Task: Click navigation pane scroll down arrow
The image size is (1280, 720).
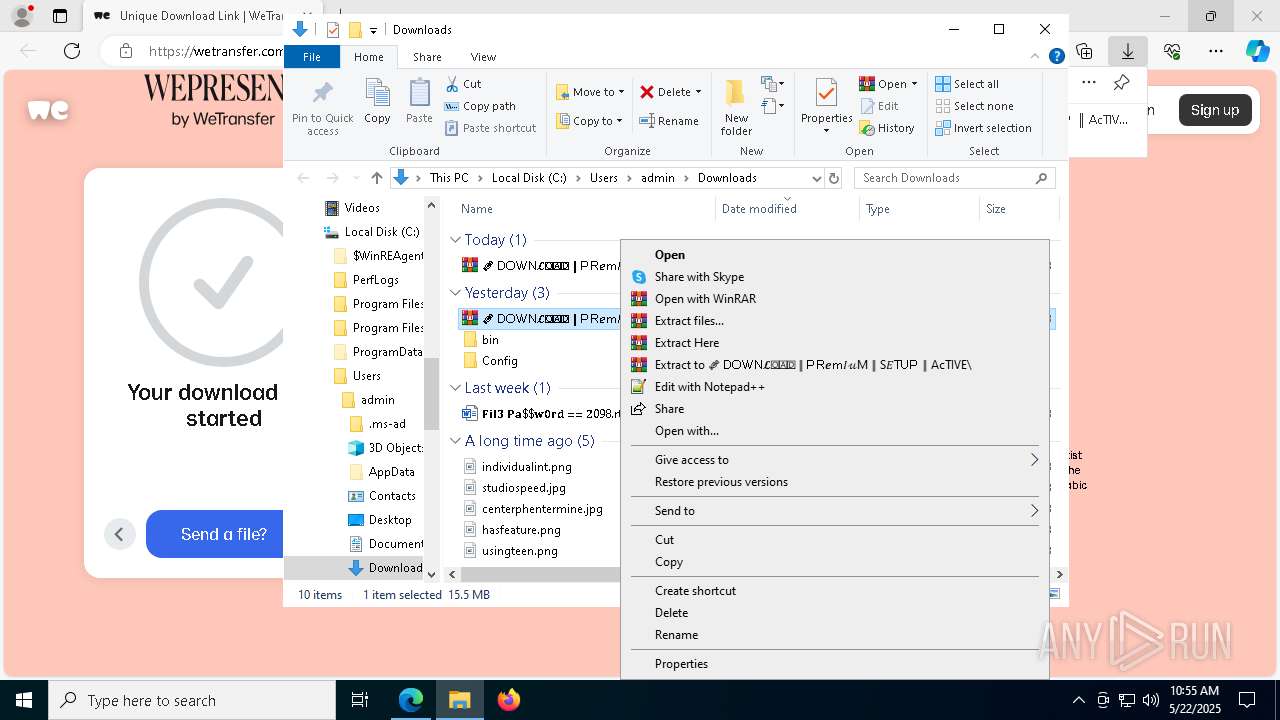Action: [432, 574]
